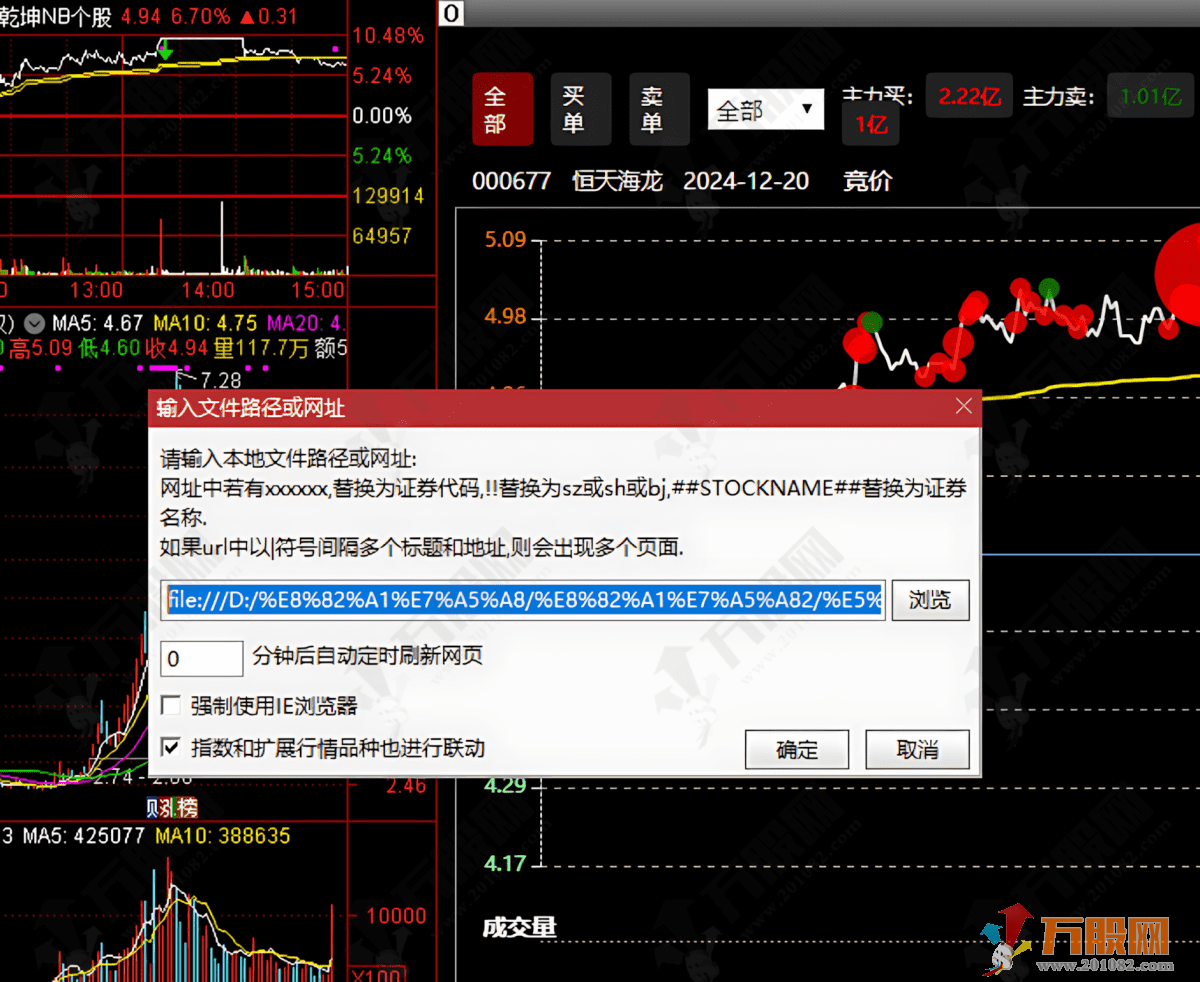Screen dimensions: 1200x982
Task: Close the 输入文件路径或网址 dialog
Action: point(963,406)
